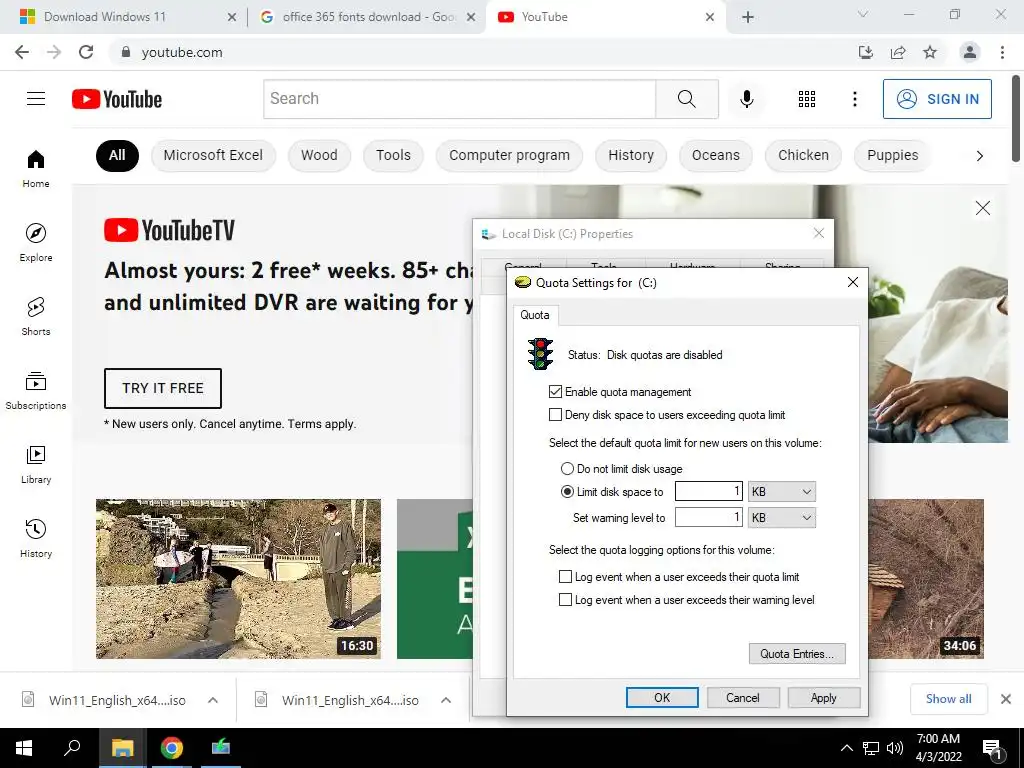Click Cancel in Quota Settings dialog
The width and height of the screenshot is (1024, 768).
(x=743, y=697)
